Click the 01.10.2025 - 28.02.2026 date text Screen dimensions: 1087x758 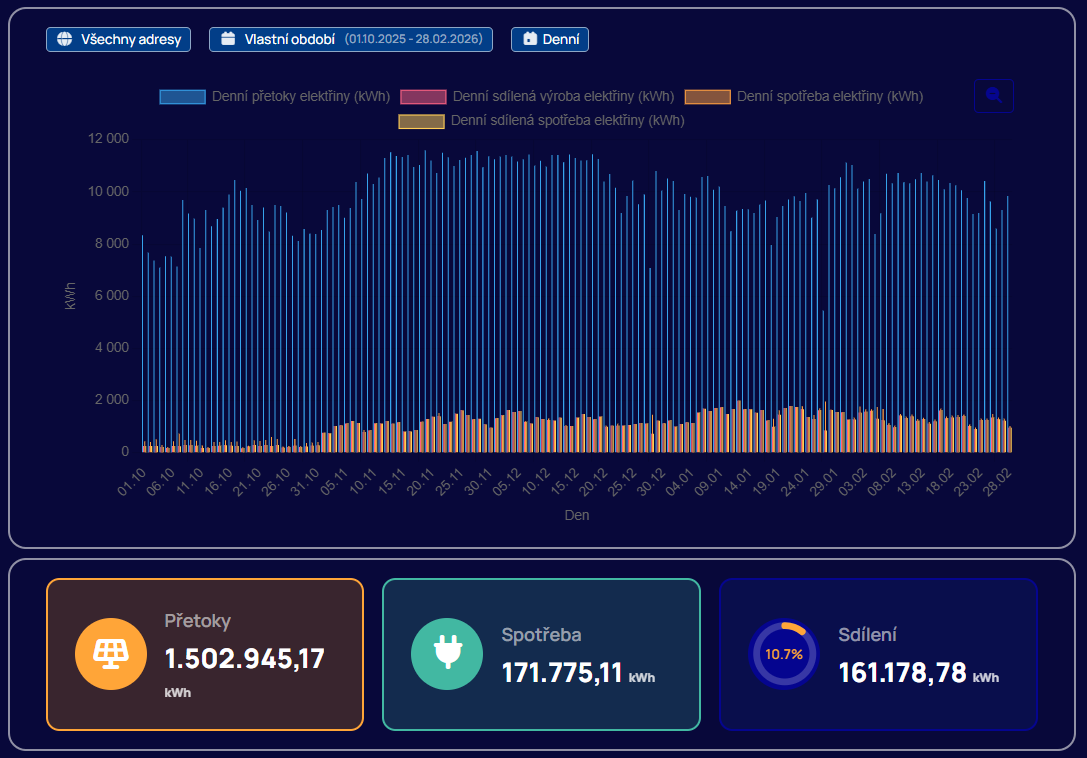coord(413,39)
